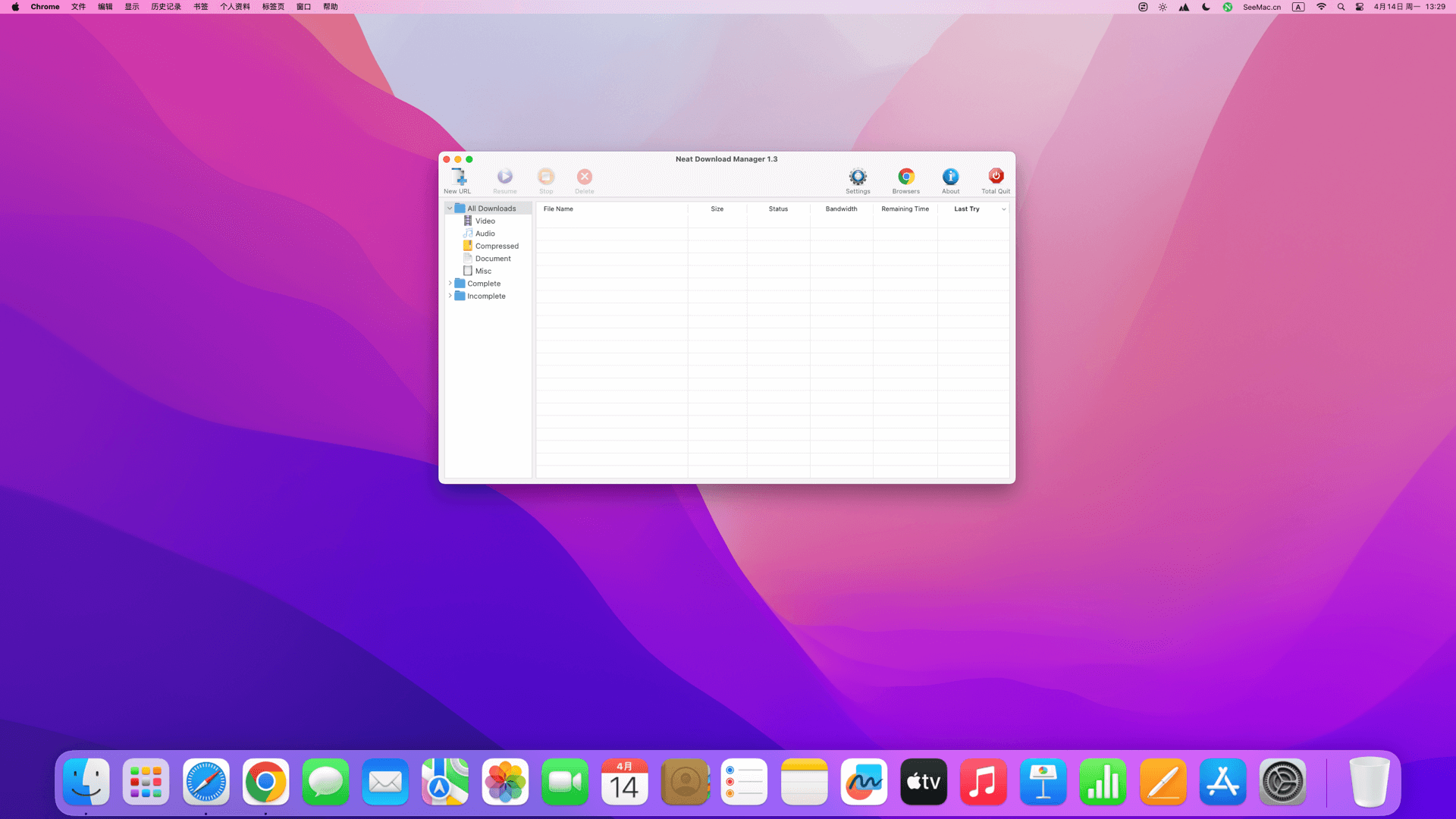Open FaceTime from the Dock
The width and height of the screenshot is (1456, 819).
[565, 782]
